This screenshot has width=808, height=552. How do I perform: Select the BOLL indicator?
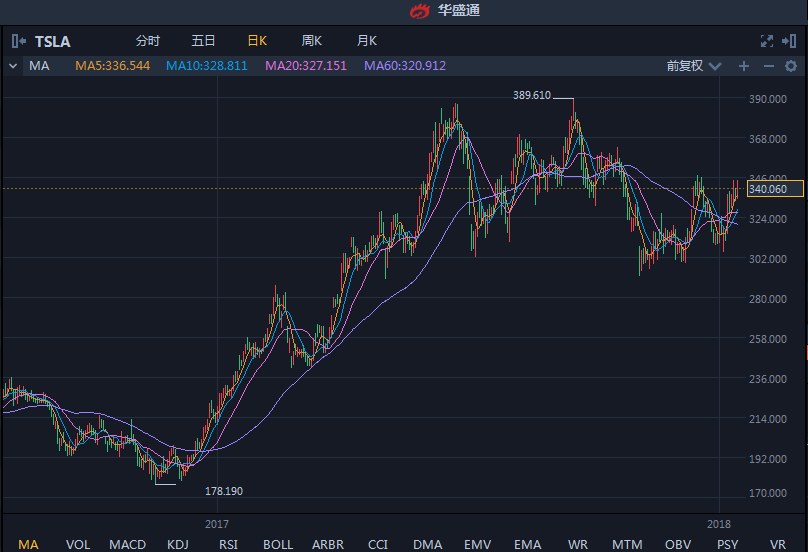(278, 544)
